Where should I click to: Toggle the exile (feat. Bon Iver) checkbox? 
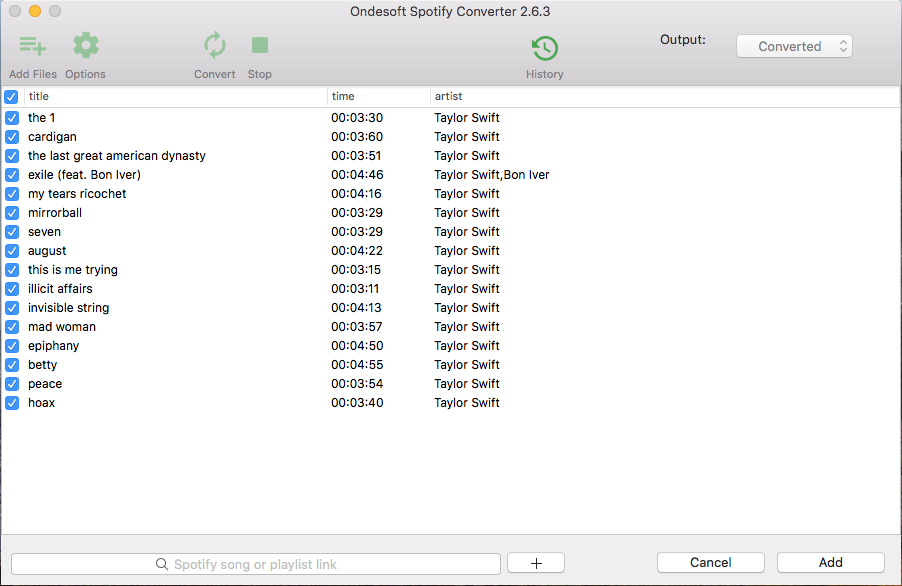[x=12, y=175]
